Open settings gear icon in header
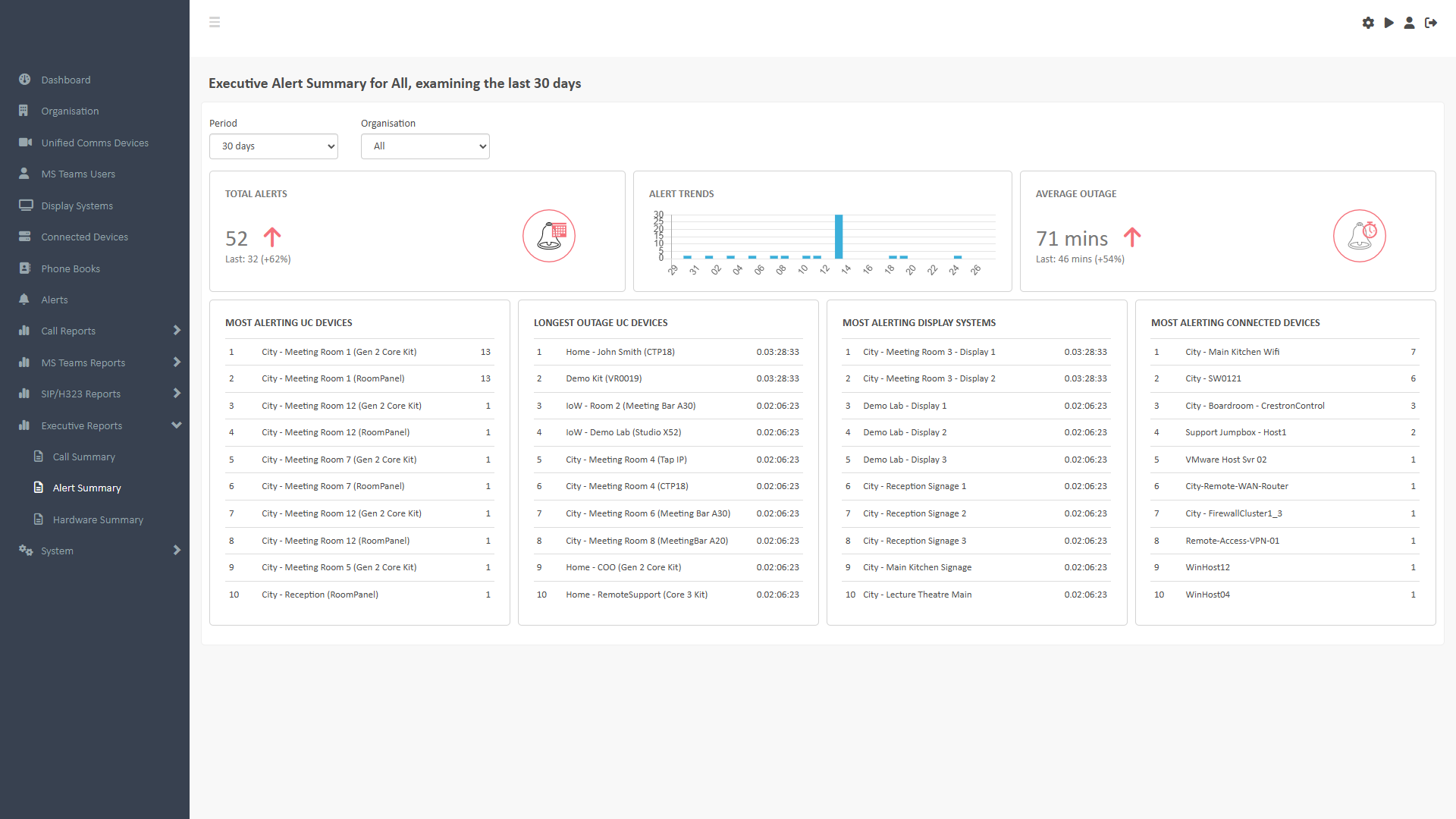The width and height of the screenshot is (1456, 819). pos(1368,23)
